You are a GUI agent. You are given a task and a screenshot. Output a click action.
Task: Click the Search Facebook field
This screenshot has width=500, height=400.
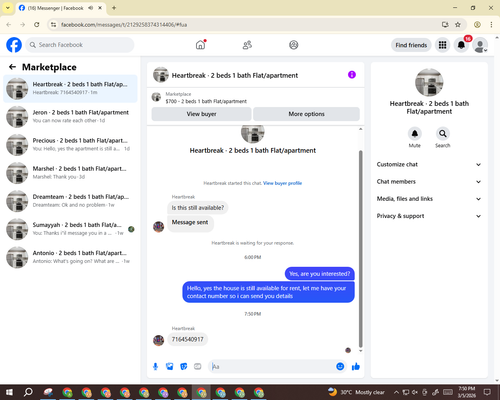pyautogui.click(x=80, y=45)
